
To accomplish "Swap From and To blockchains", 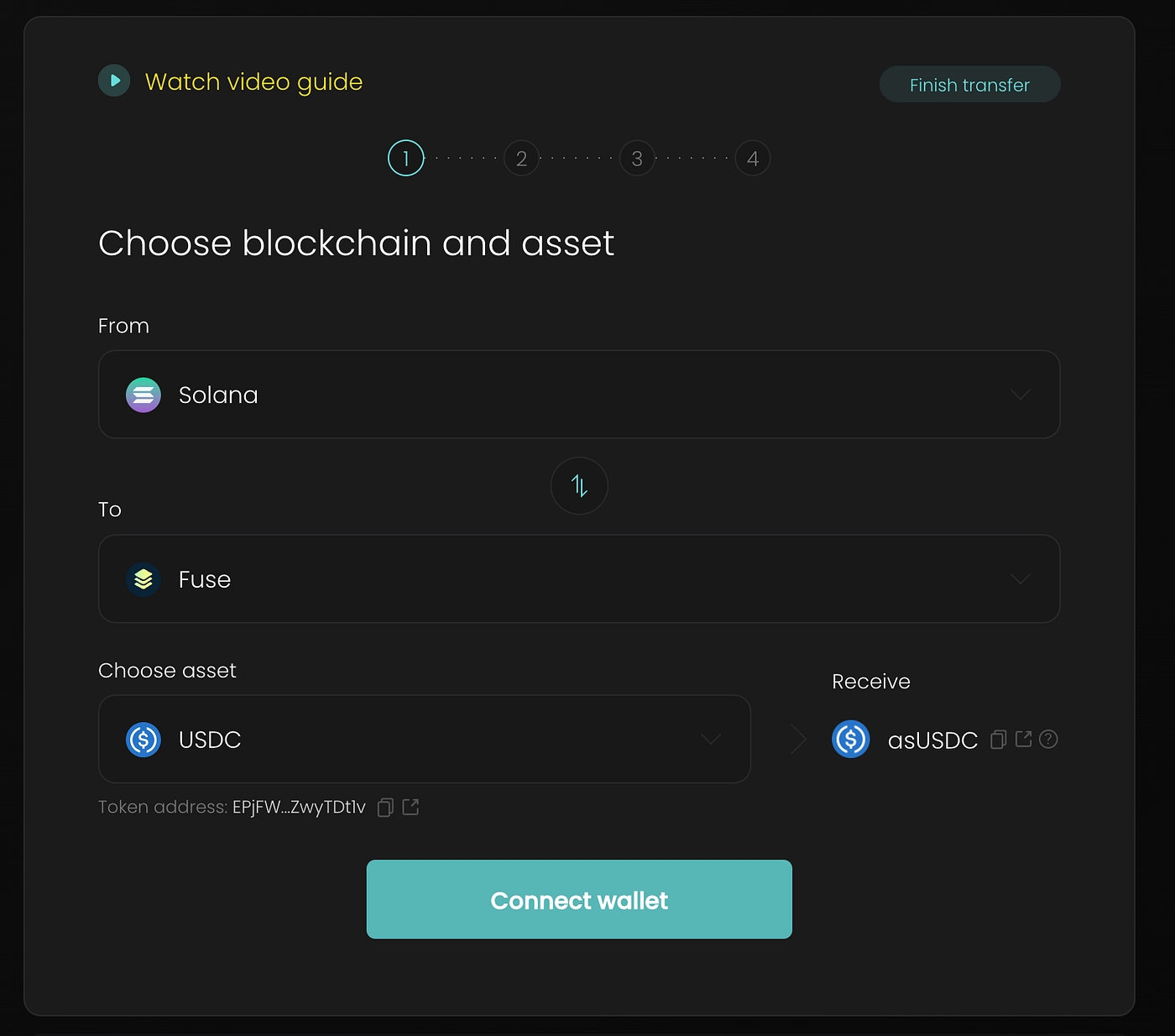I will tap(579, 485).
